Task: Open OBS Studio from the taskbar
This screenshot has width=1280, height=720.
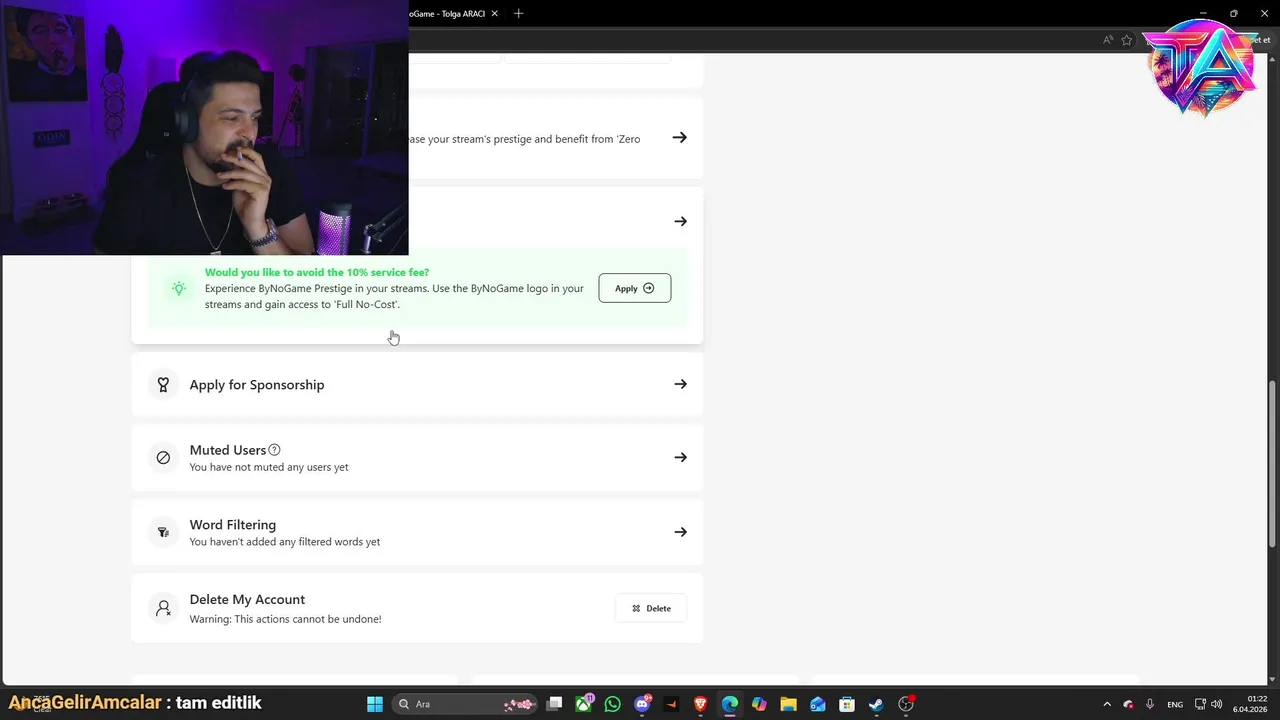Action: click(x=906, y=704)
